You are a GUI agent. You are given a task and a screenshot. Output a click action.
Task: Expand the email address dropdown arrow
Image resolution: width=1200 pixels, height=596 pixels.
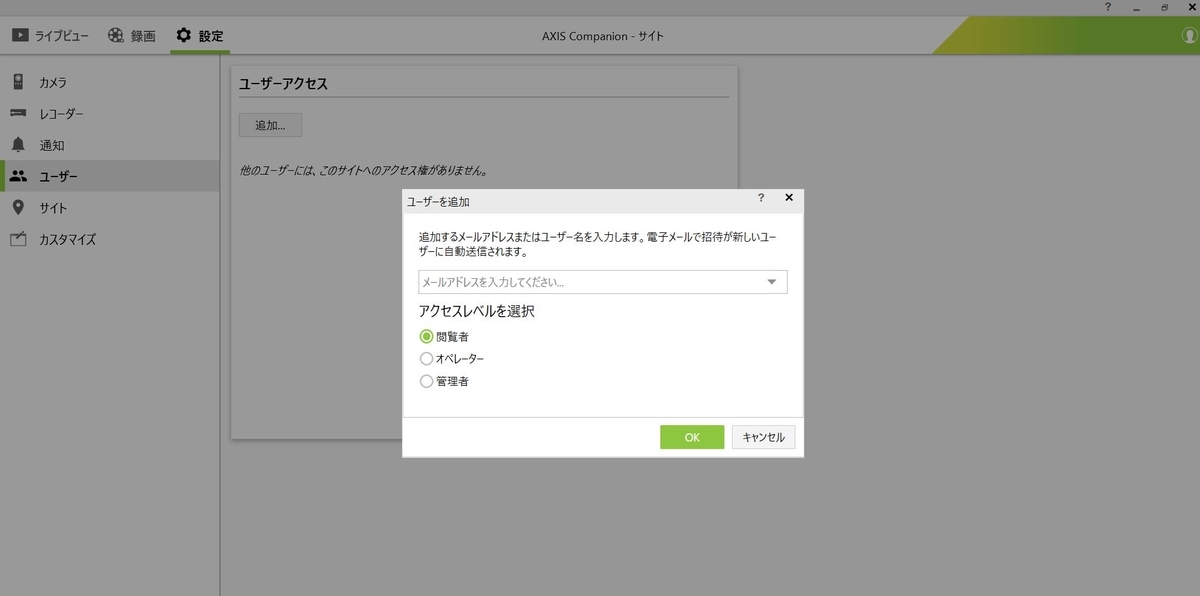772,282
